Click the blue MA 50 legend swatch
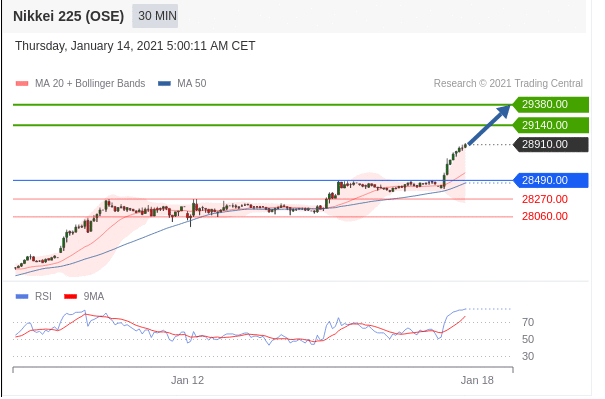 pos(164,83)
